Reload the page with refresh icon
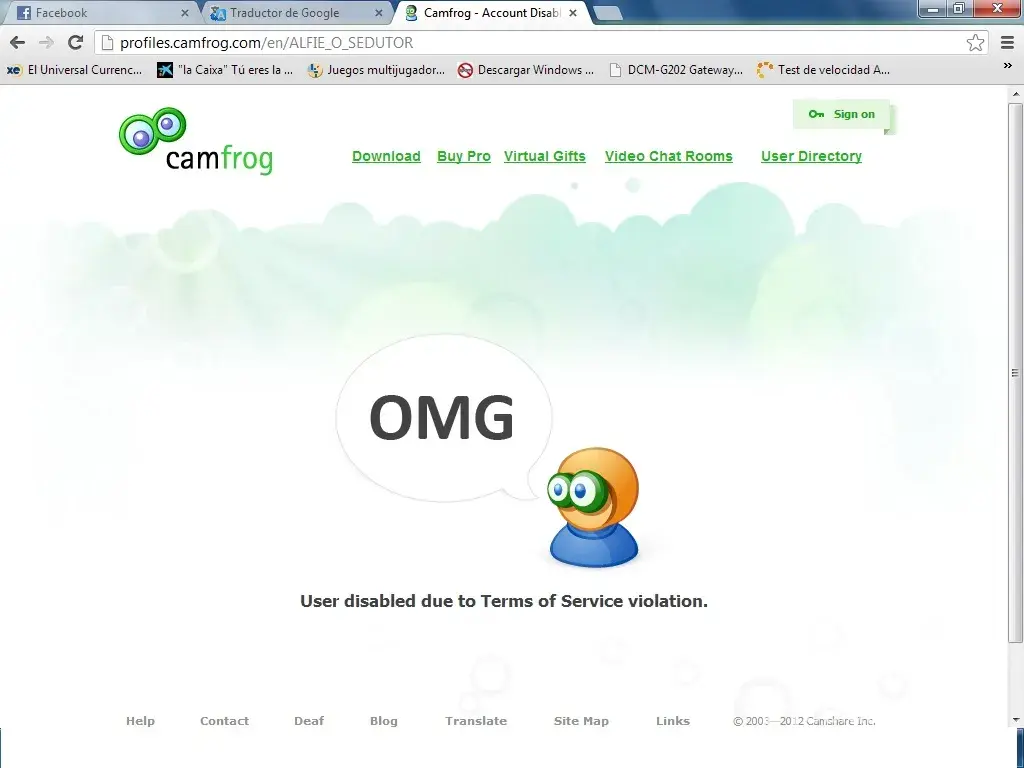This screenshot has height=768, width=1024. pos(75,42)
